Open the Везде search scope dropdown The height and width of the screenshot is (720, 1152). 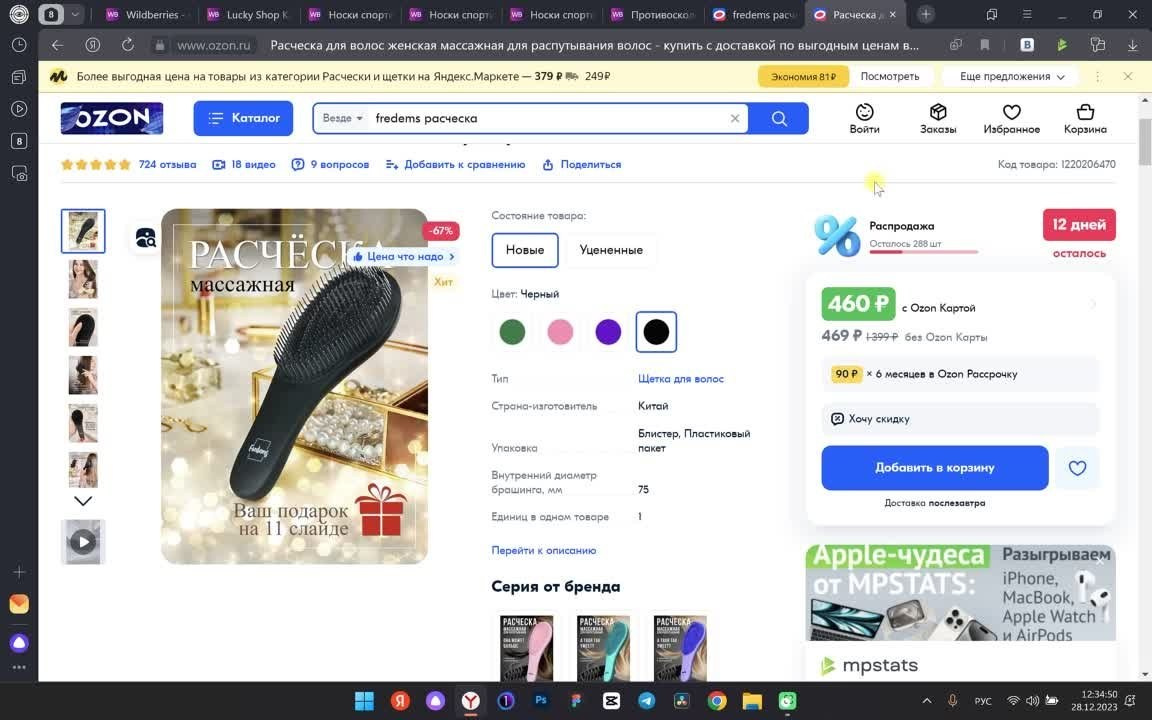(340, 118)
